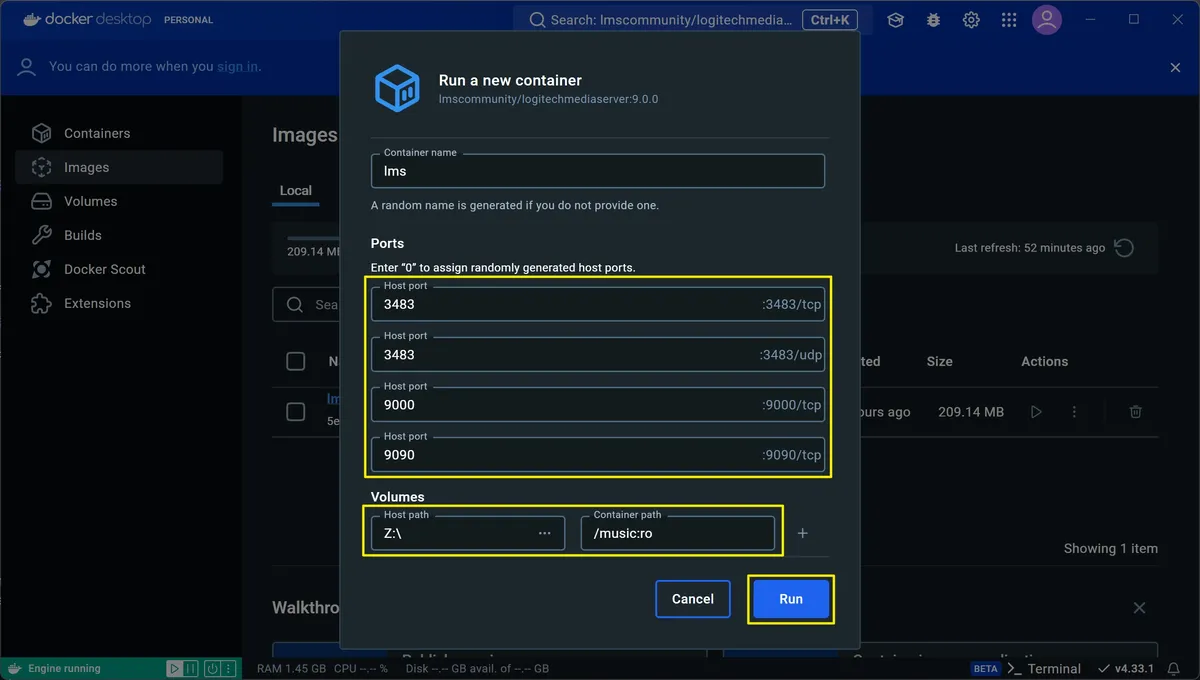Click the Docker whale icon in status bar
This screenshot has height=680, width=1200.
pyautogui.click(x=14, y=668)
